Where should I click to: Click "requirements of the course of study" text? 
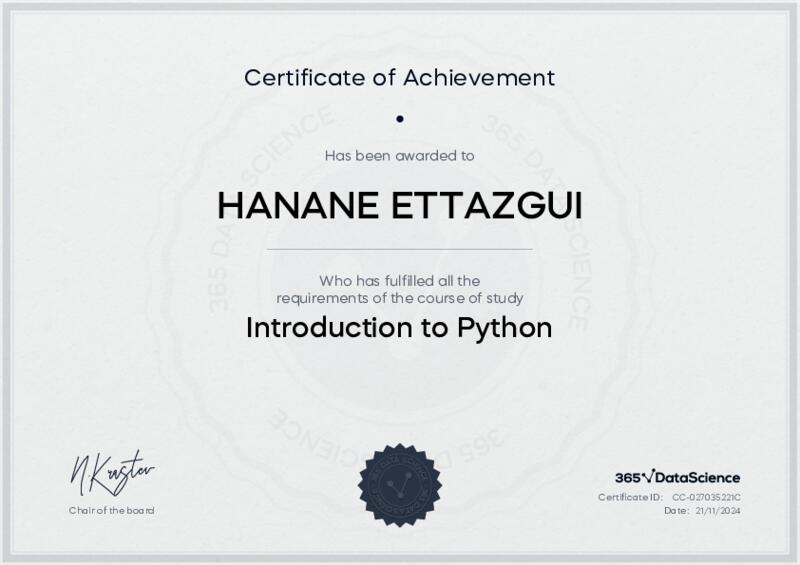click(x=399, y=298)
